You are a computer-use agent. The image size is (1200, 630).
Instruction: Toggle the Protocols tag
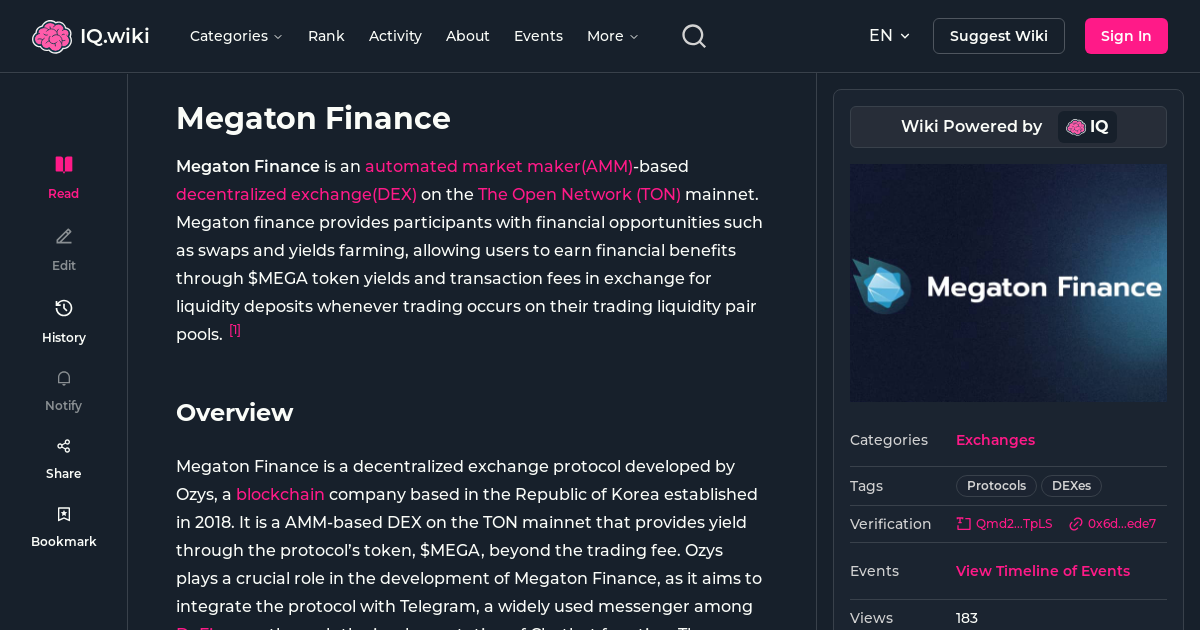[x=995, y=485]
